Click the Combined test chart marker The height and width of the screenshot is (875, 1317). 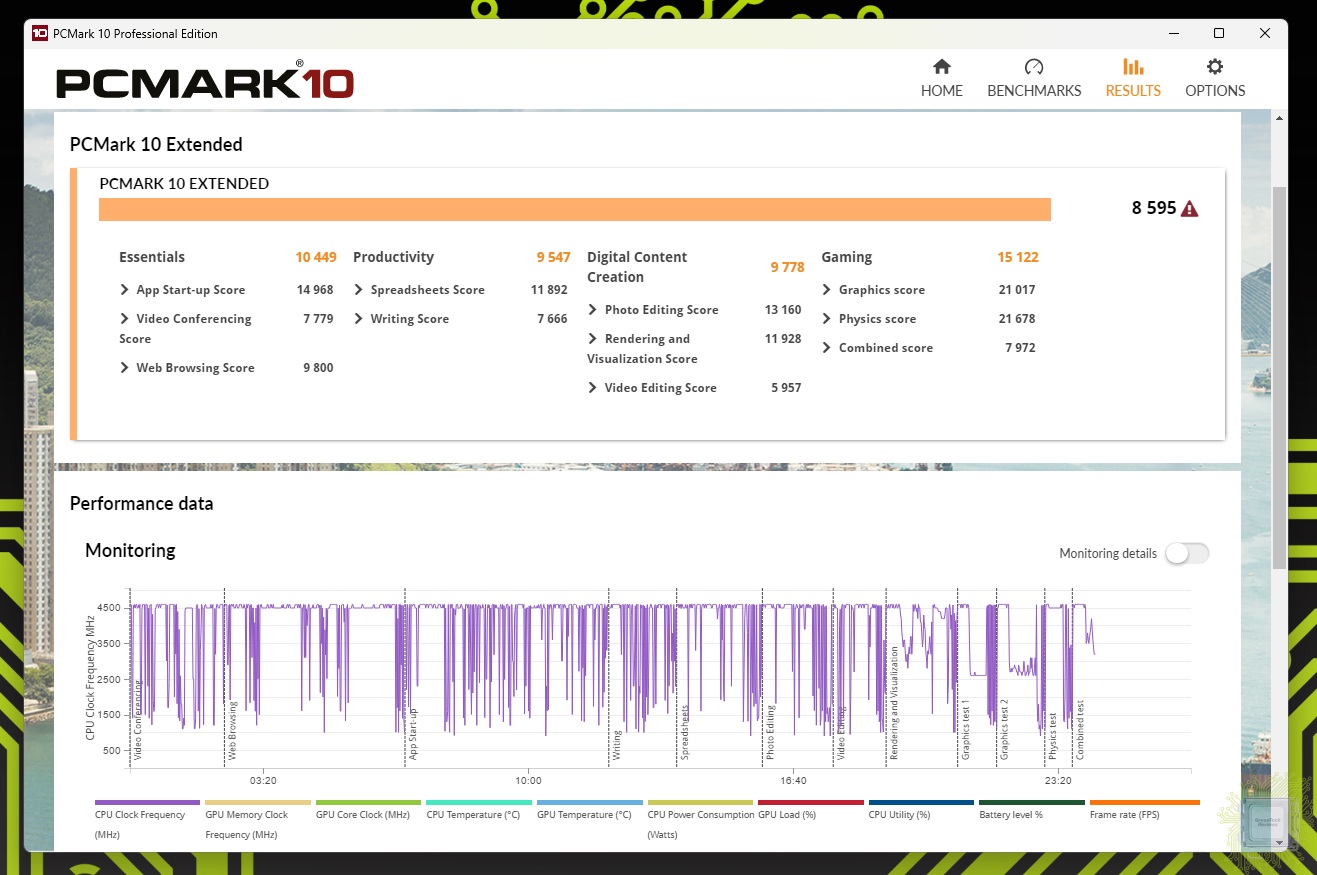1080,730
